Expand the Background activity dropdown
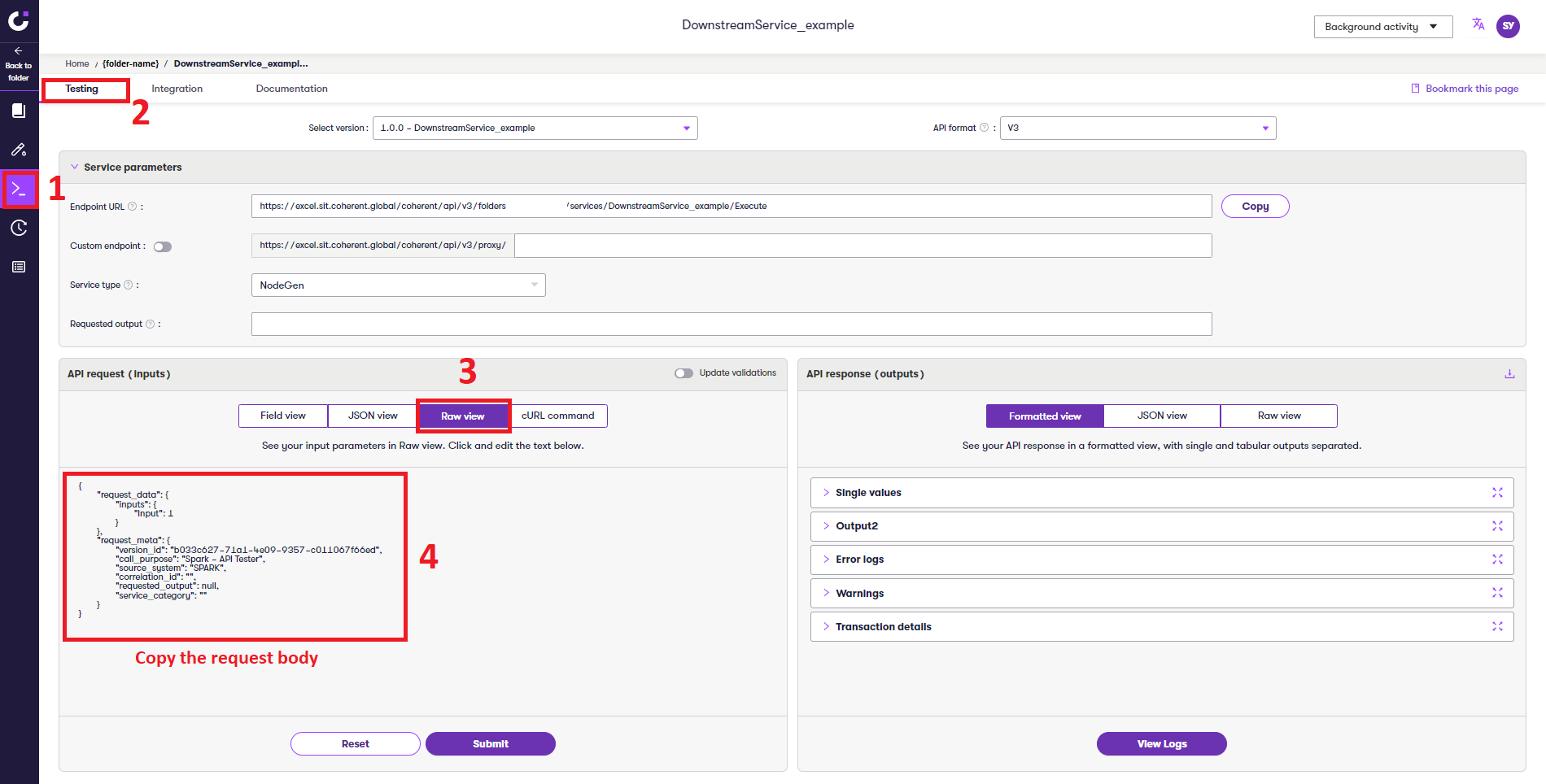Viewport: 1546px width, 784px height. click(x=1382, y=27)
